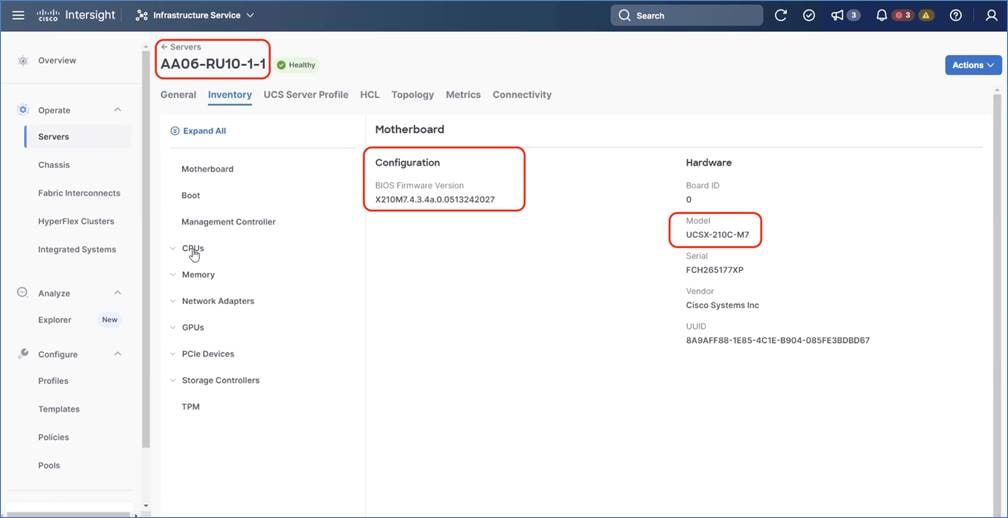Viewport: 1008px width, 518px height.
Task: Click the yellow warning alarms badge
Action: 926,15
